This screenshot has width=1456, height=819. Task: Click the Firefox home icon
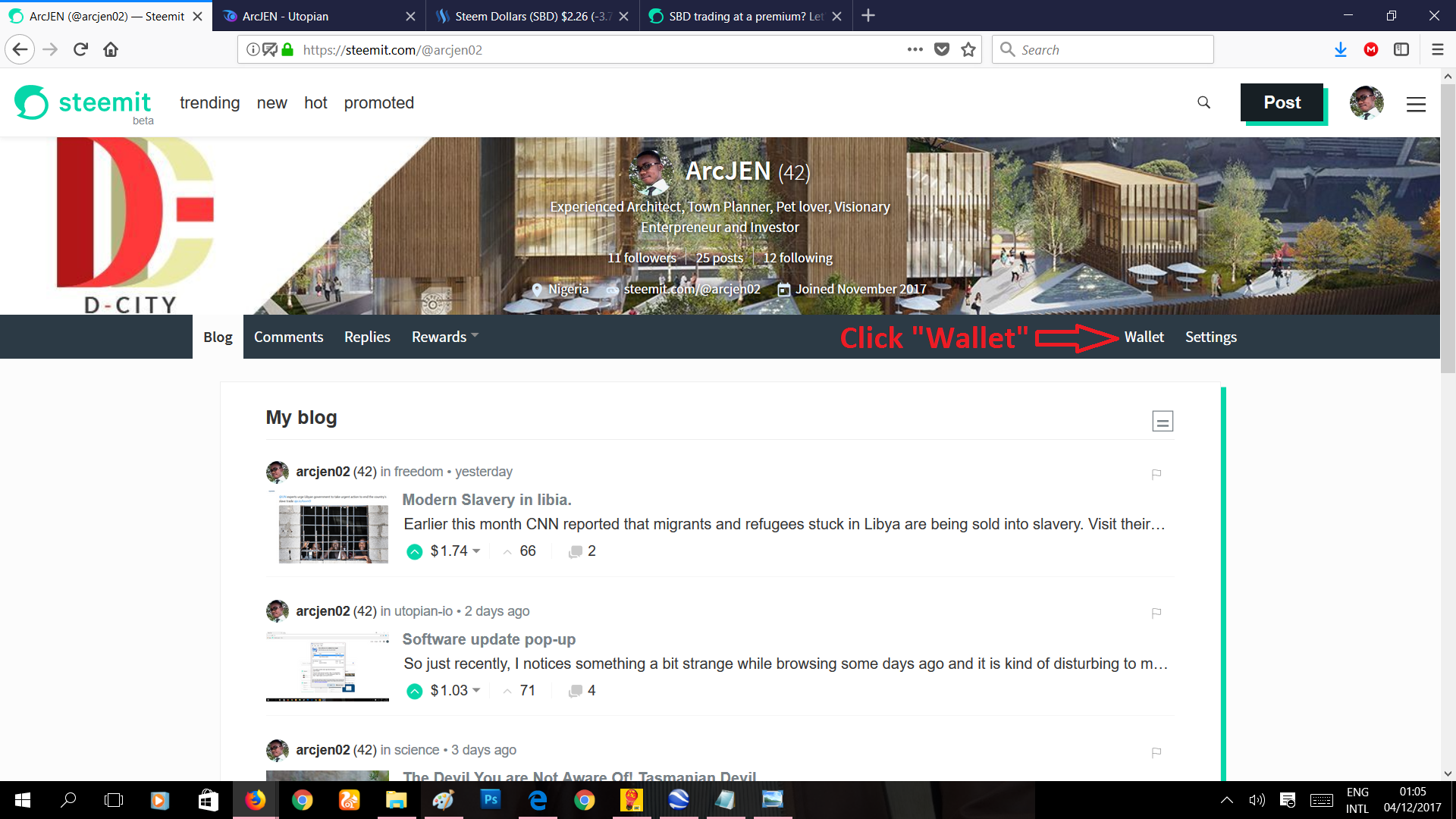tap(111, 50)
